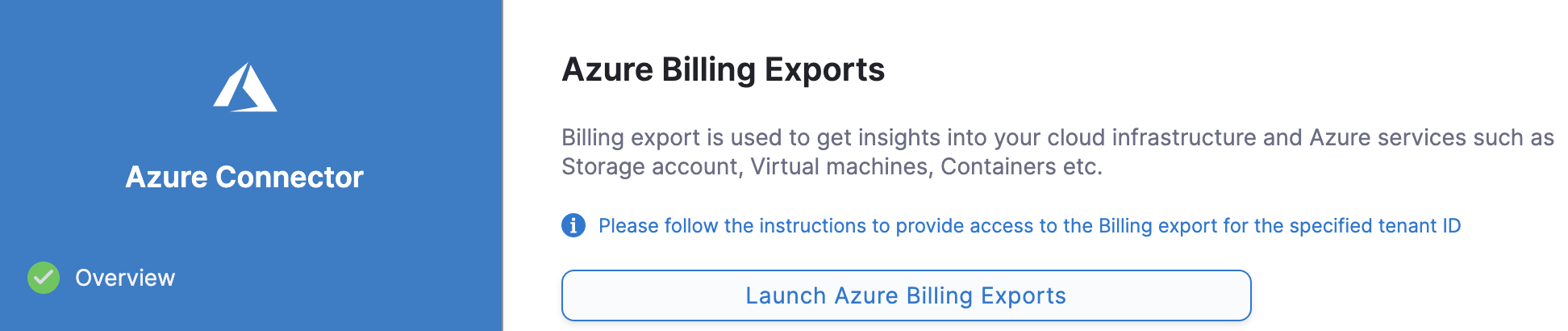The height and width of the screenshot is (331, 1568).
Task: Click blank area right of the heading
Action: pos(1210,69)
